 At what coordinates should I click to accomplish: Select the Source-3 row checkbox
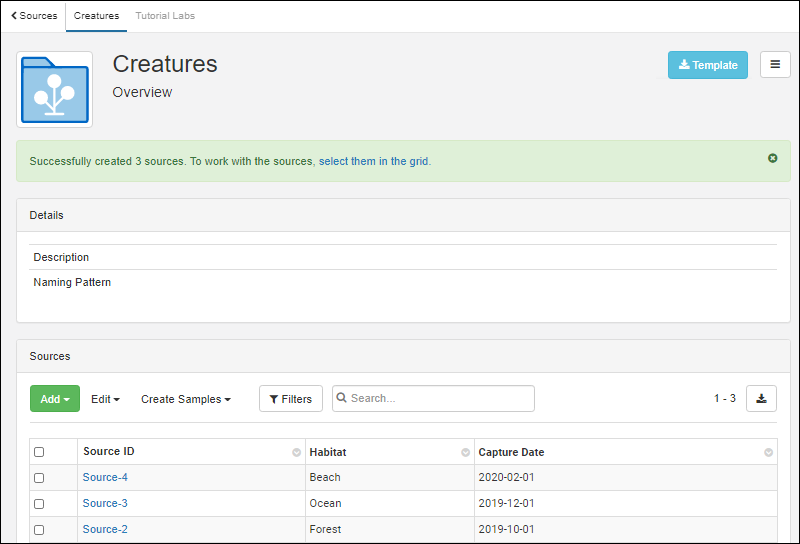39,504
